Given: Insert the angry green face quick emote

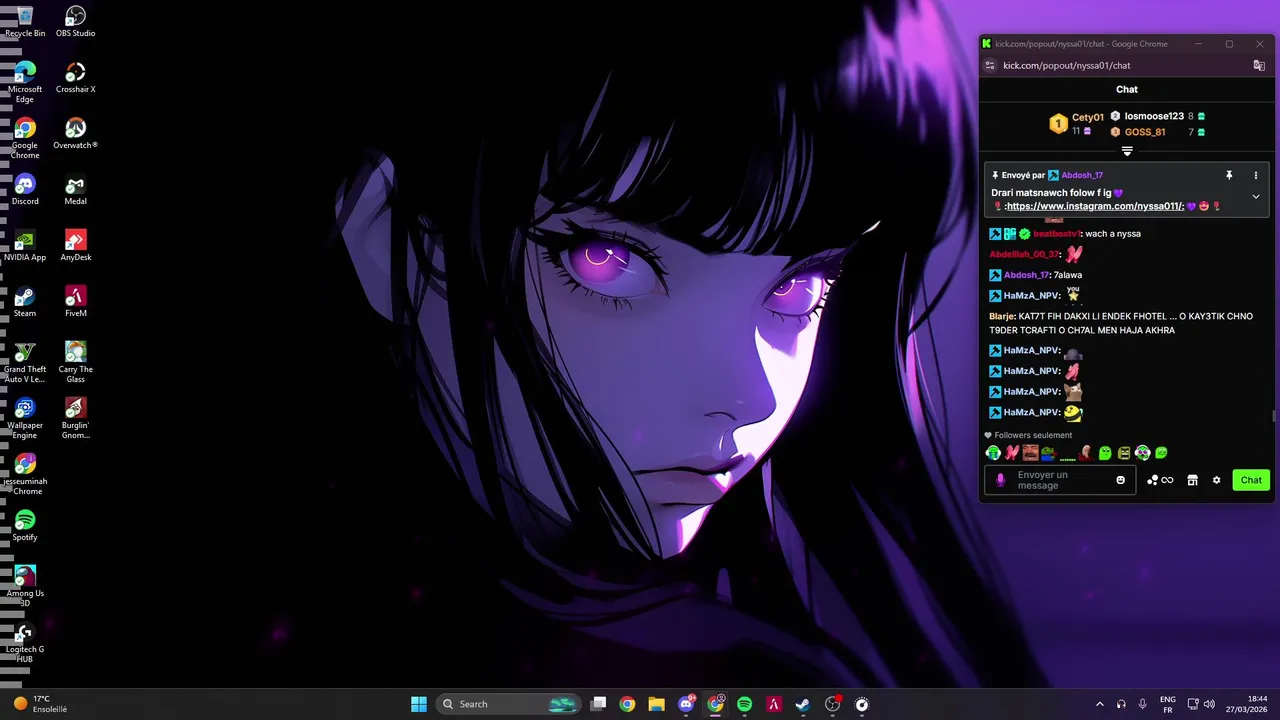Looking at the screenshot, I should click(x=1124, y=453).
